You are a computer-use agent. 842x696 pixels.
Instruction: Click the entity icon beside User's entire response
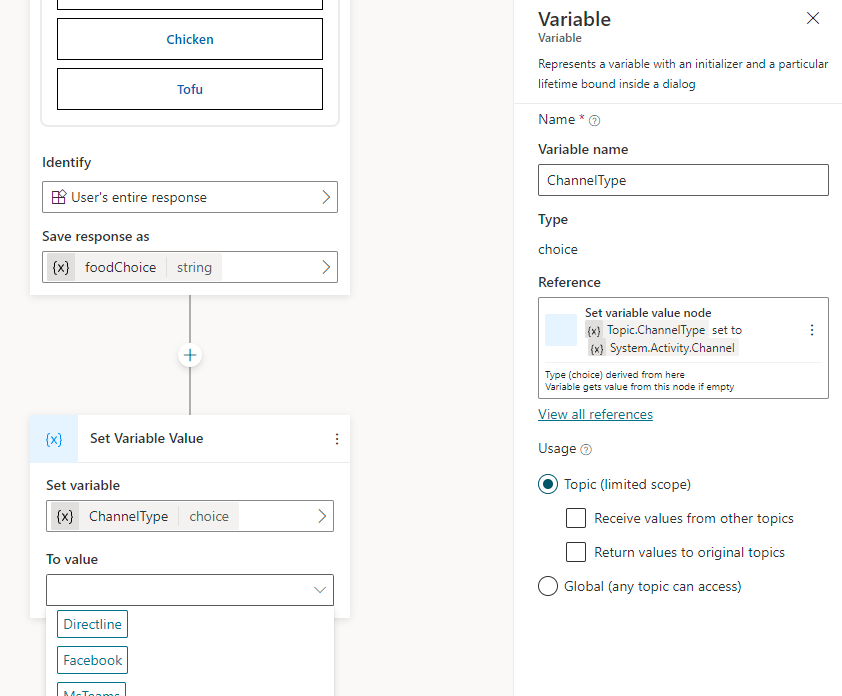pos(58,197)
